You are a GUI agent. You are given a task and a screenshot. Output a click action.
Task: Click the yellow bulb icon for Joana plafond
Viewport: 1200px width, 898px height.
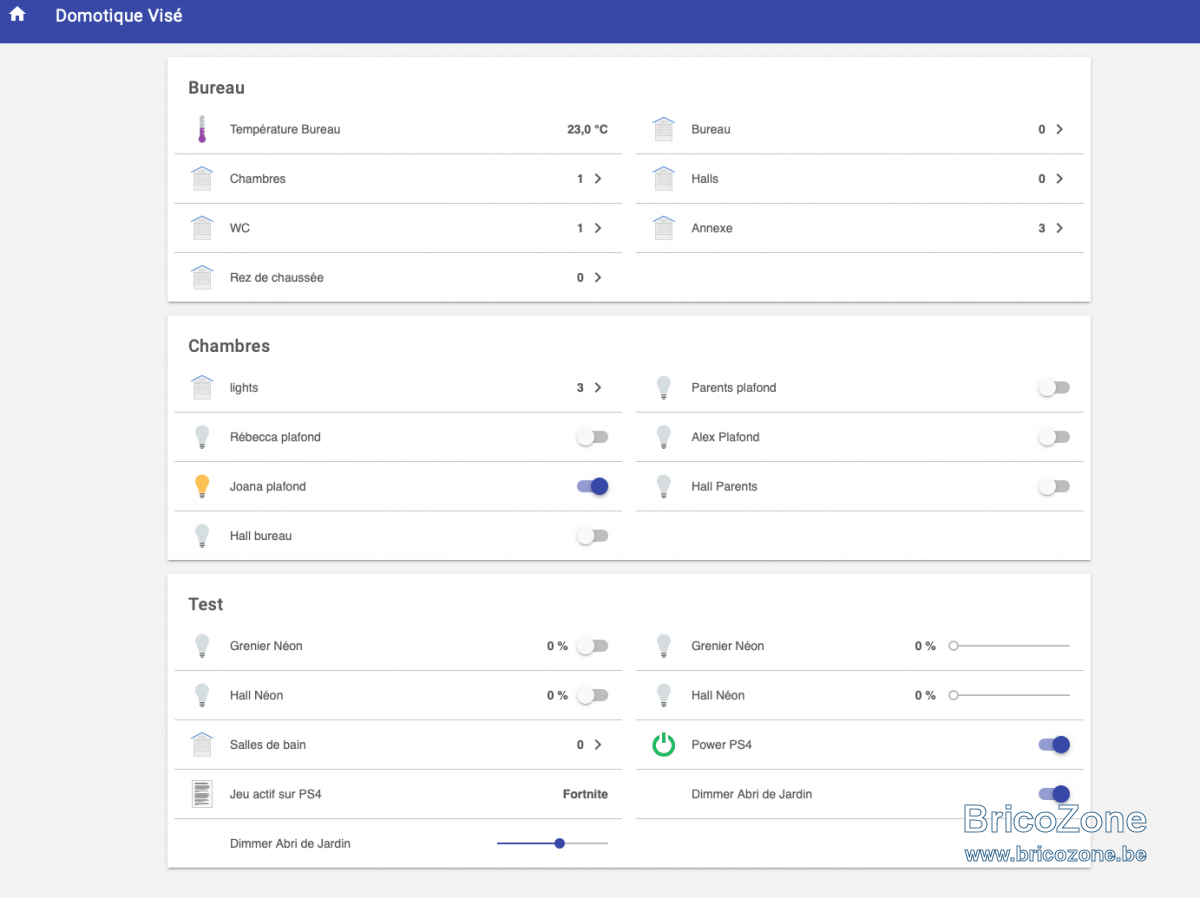point(202,486)
